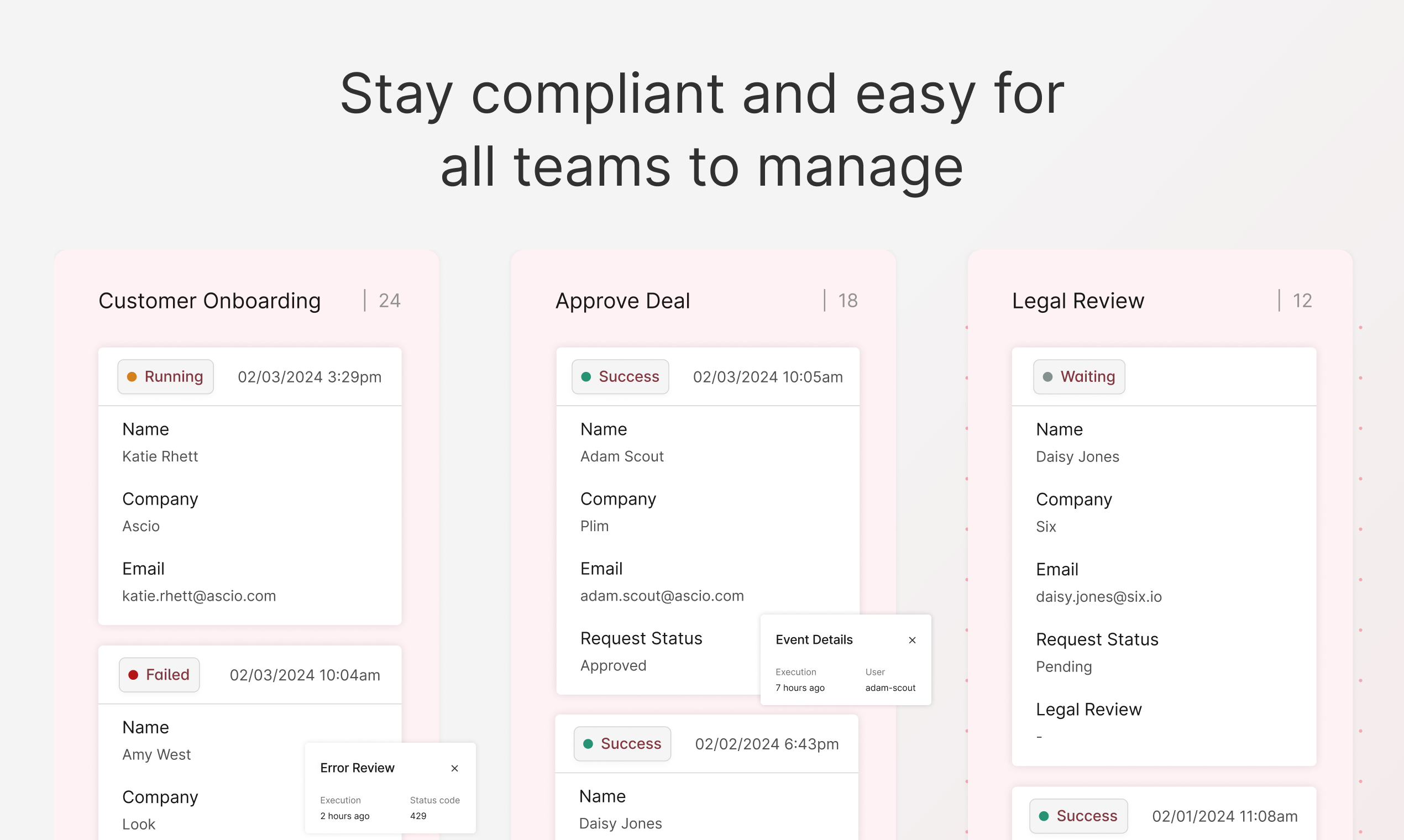This screenshot has height=840, width=1404.
Task: Click the adam-scout user in Event Details
Action: click(890, 687)
